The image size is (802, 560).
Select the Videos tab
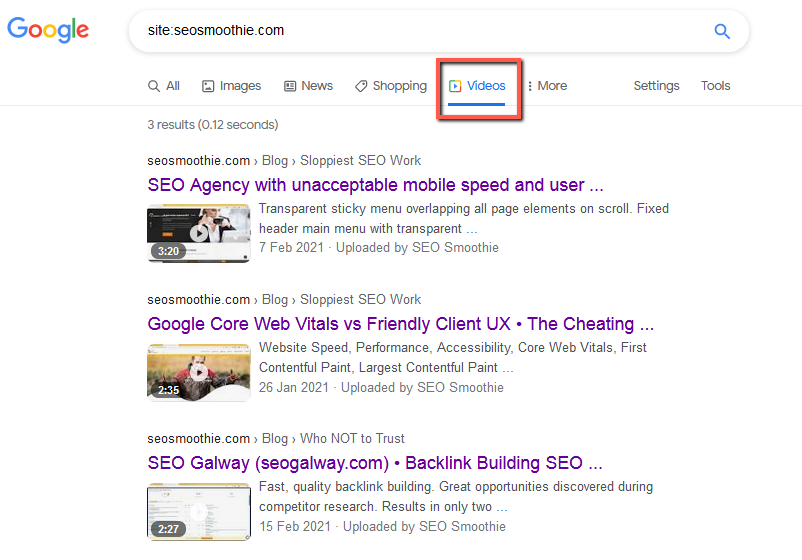[x=478, y=86]
